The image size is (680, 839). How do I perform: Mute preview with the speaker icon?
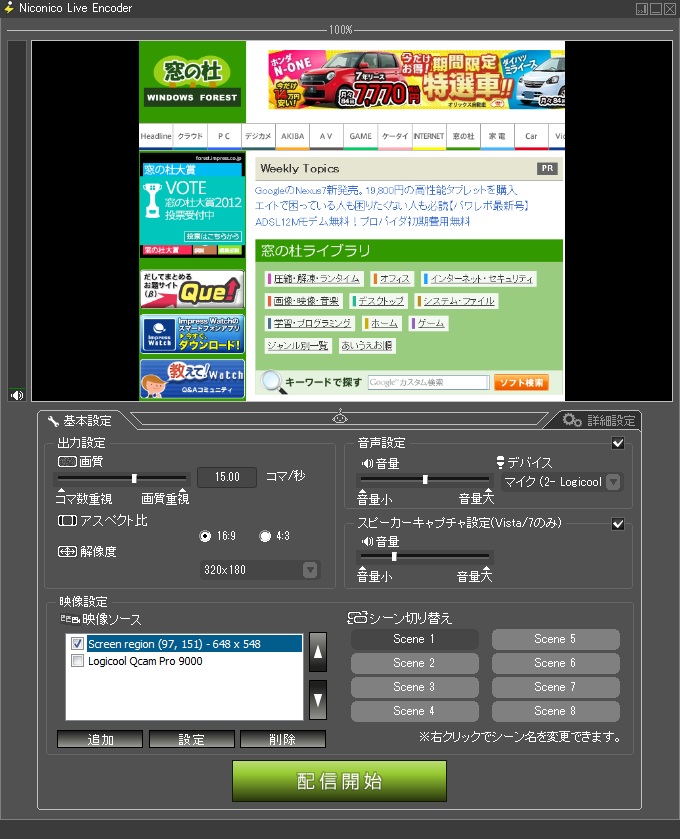point(17,395)
